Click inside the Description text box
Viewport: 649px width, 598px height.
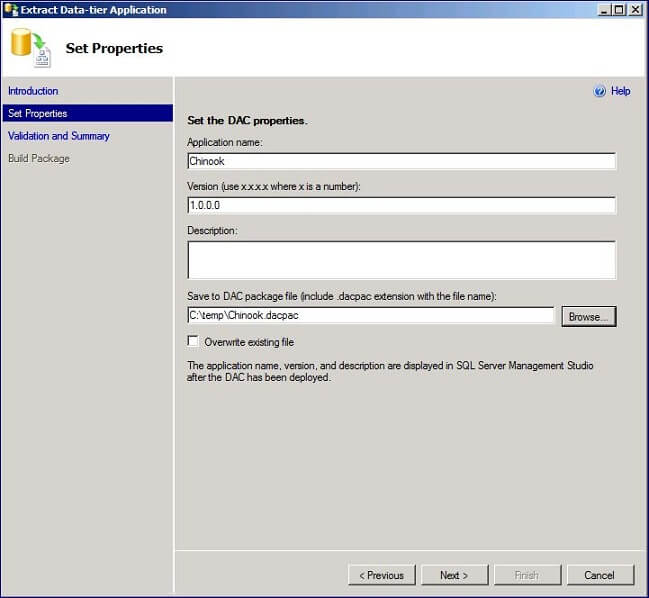point(401,260)
